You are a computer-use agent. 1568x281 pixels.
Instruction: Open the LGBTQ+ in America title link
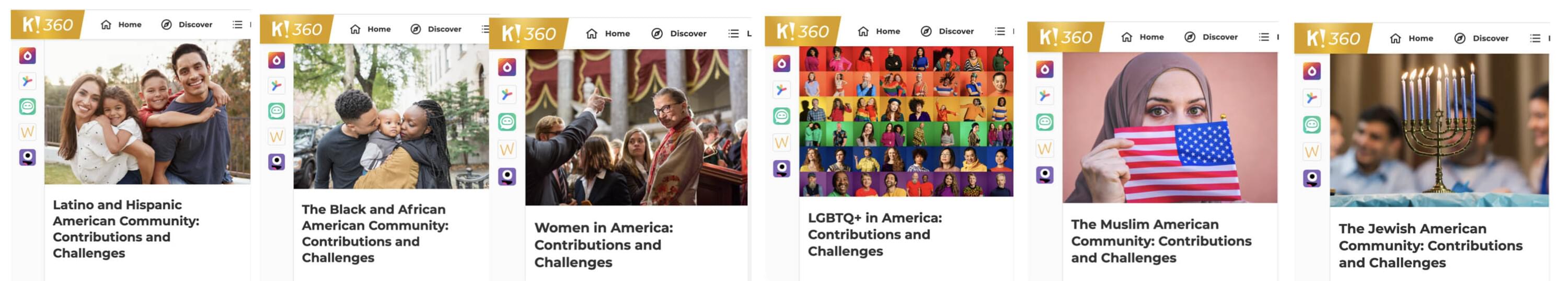point(875,234)
